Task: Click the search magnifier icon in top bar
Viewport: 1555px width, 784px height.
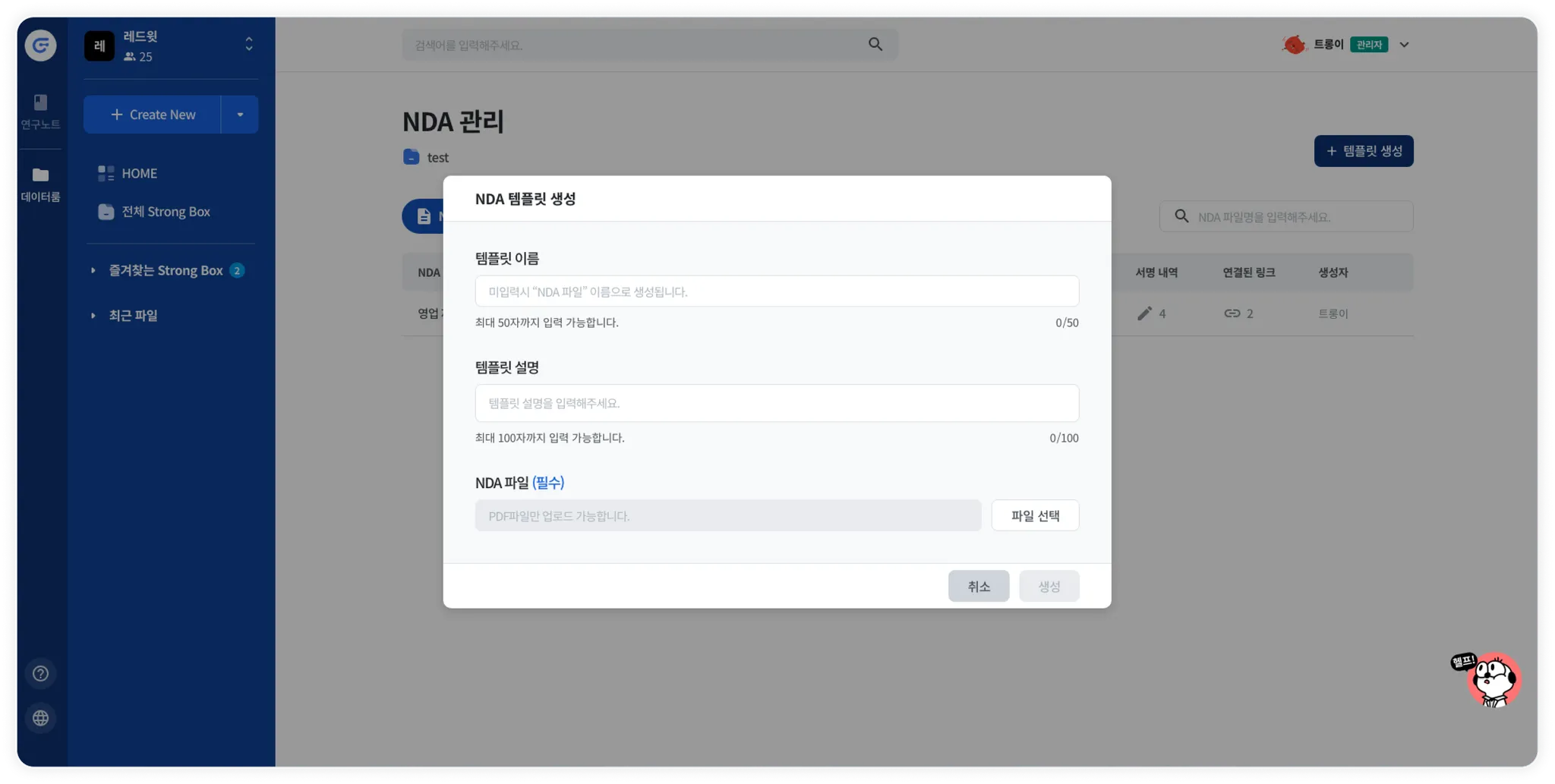Action: click(x=875, y=45)
